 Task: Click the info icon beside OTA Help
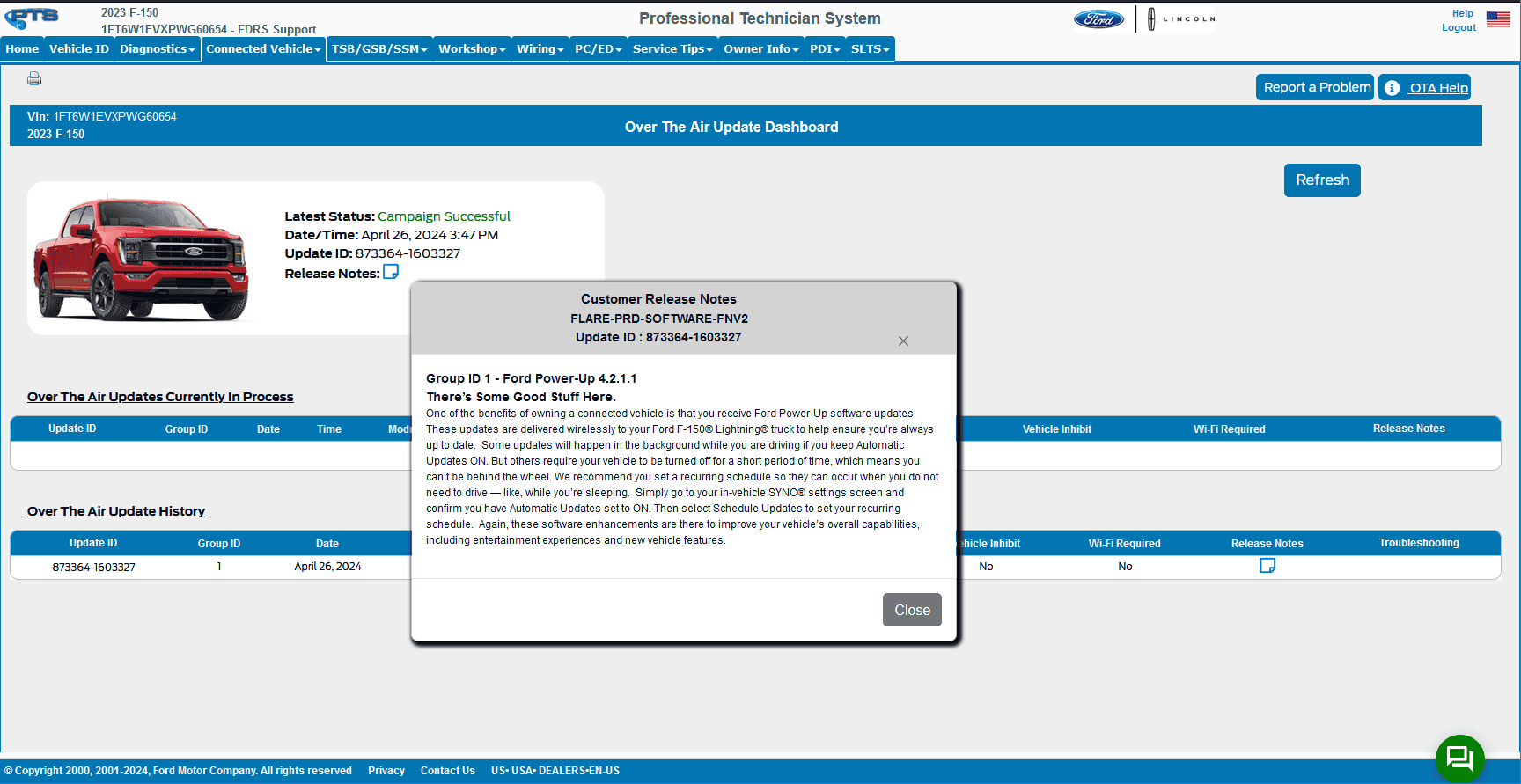click(x=1392, y=88)
